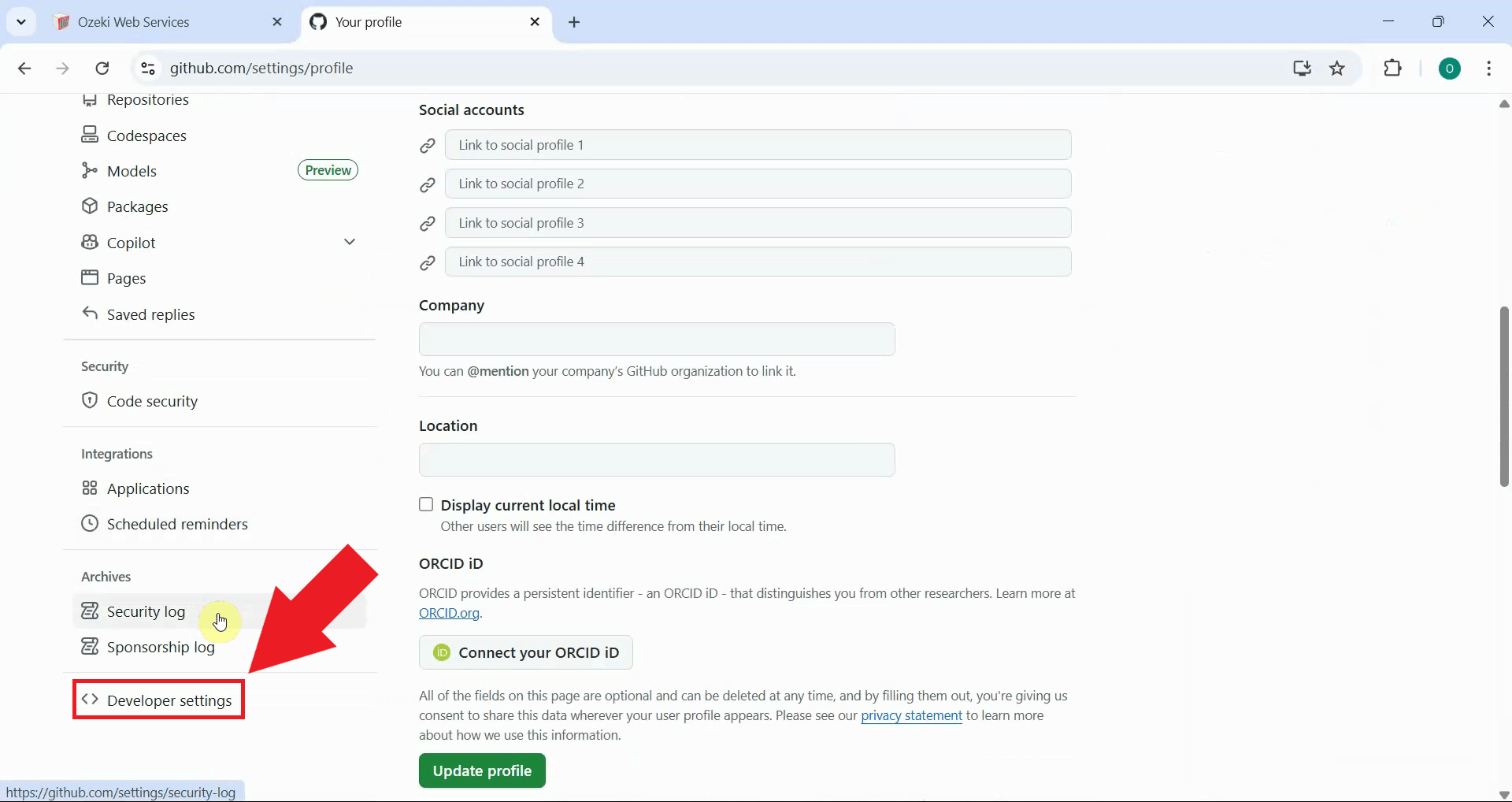Click the Packages box icon

(90, 206)
